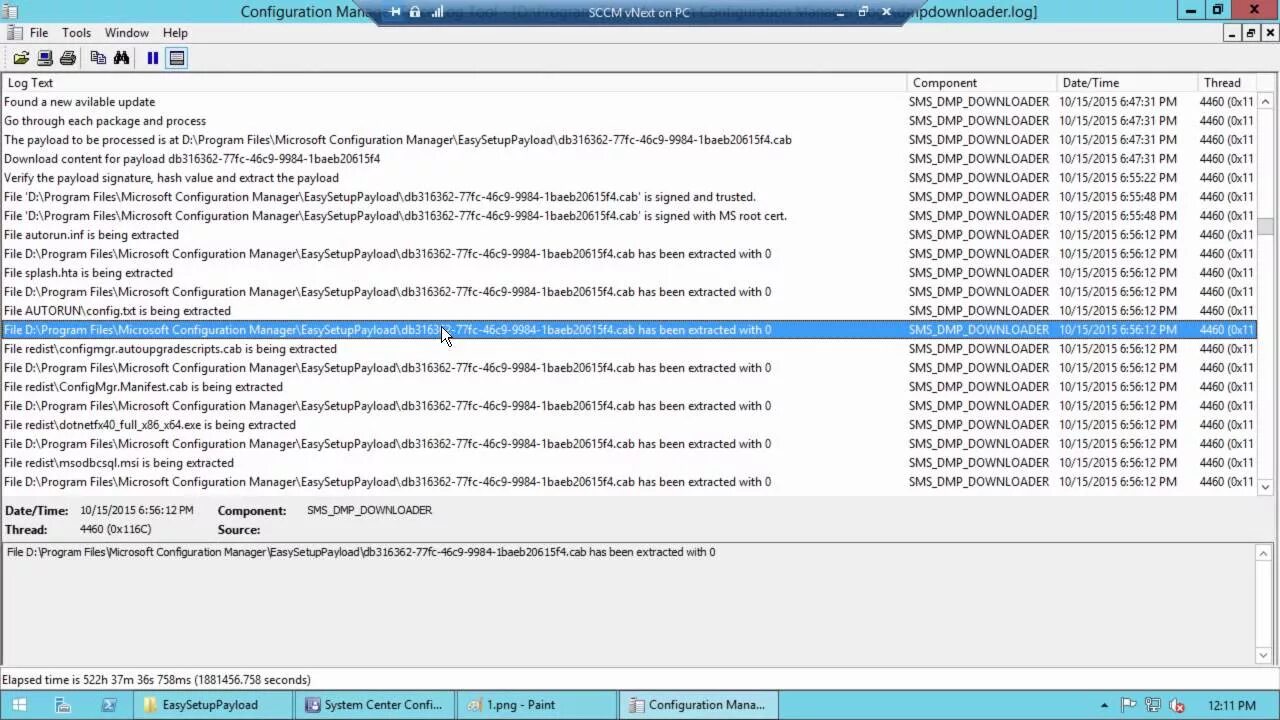
Task: Open network tray icon
Action: click(1153, 705)
